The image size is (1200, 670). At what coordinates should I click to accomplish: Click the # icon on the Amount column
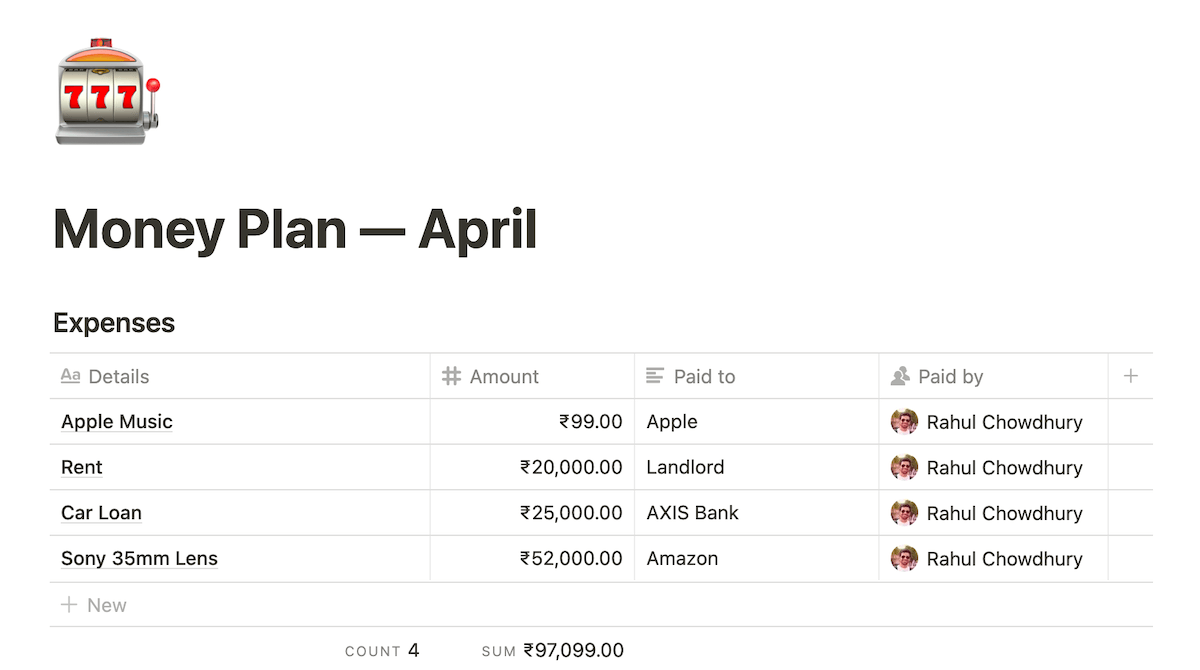[x=451, y=376]
